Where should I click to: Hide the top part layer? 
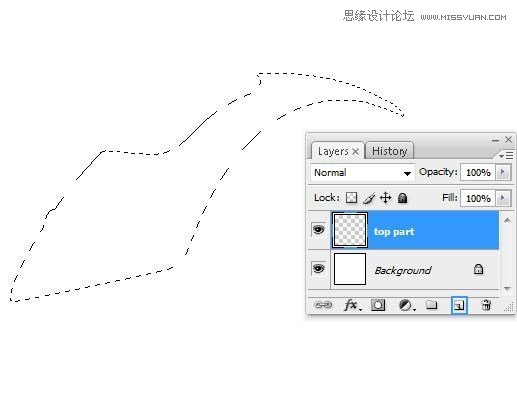click(318, 229)
